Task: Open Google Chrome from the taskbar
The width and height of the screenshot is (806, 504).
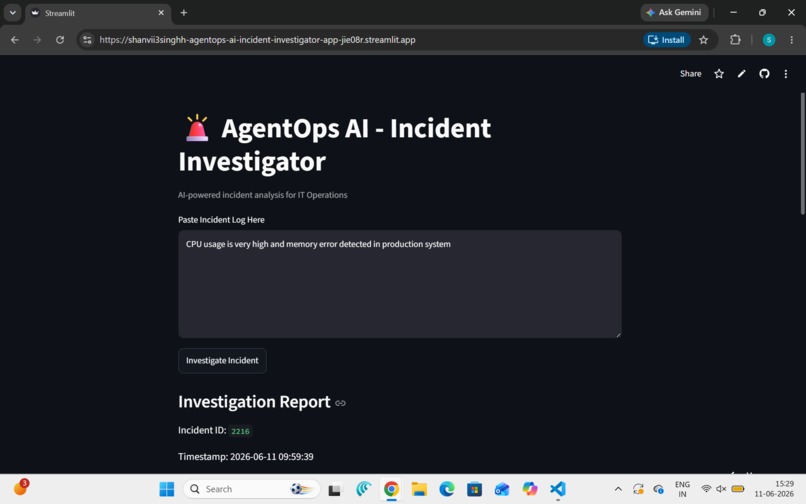Action: (x=391, y=489)
